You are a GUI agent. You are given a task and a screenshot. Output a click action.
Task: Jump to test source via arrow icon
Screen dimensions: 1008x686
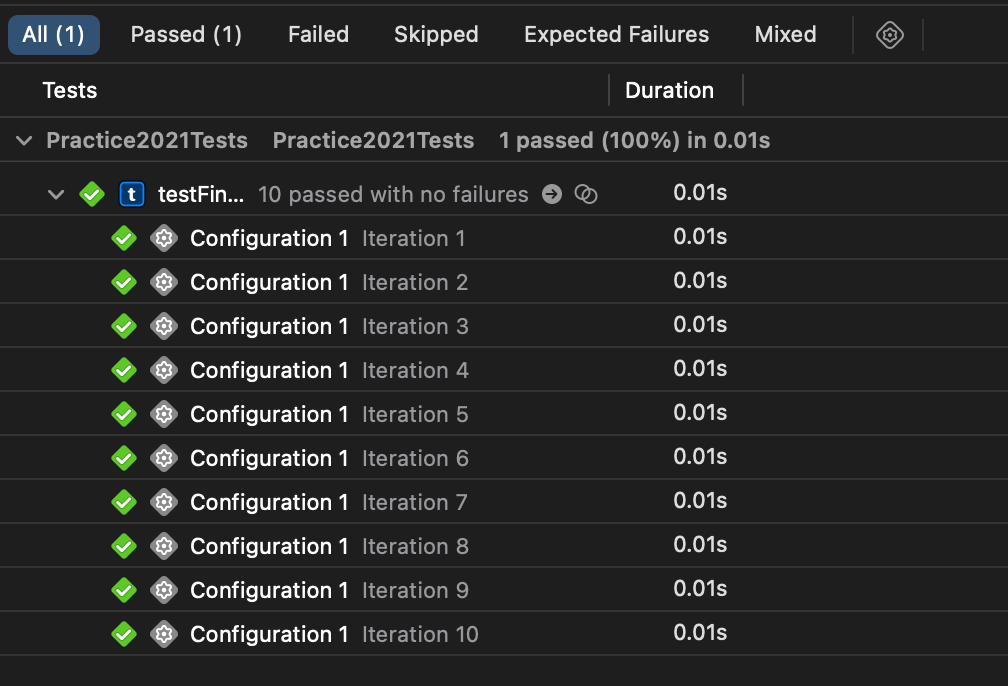click(552, 194)
